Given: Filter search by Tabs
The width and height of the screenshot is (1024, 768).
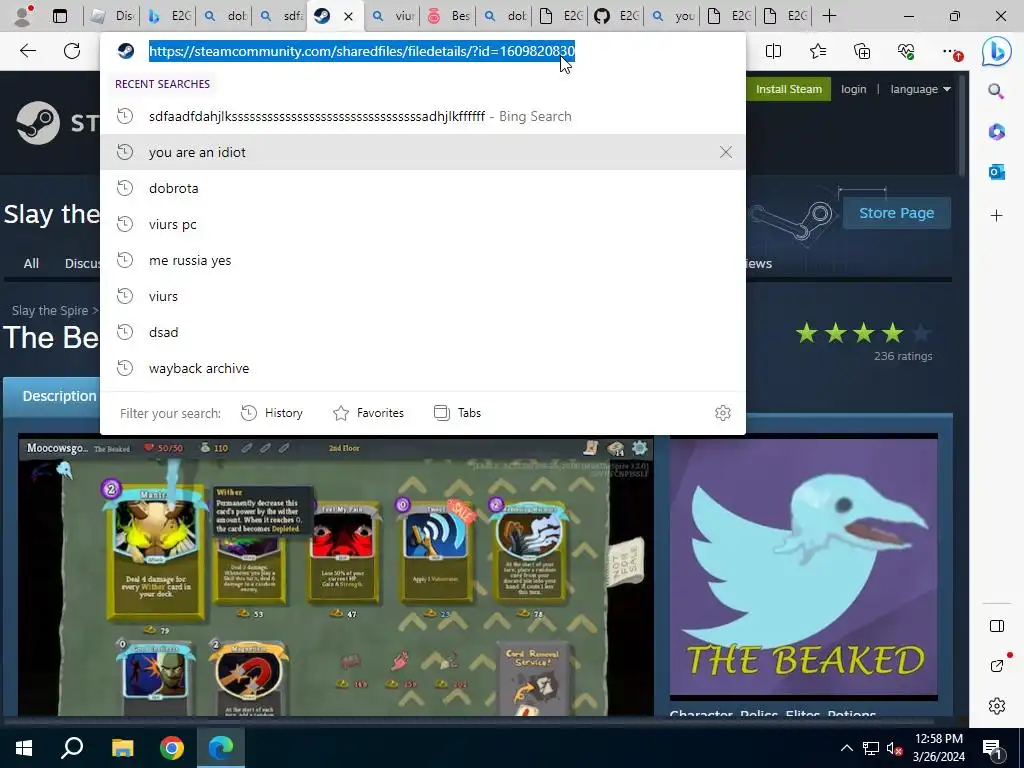Looking at the screenshot, I should 457,413.
